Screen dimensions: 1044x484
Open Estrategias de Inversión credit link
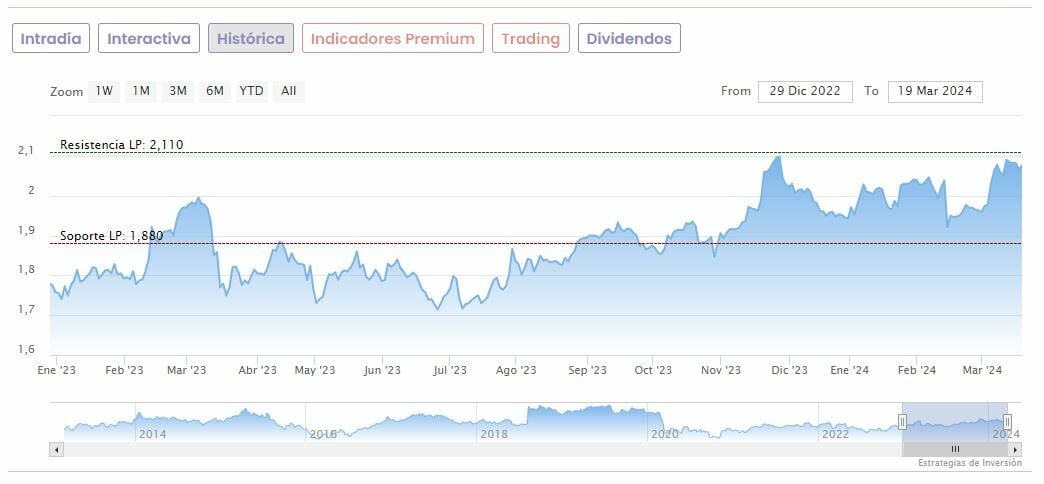pos(969,463)
